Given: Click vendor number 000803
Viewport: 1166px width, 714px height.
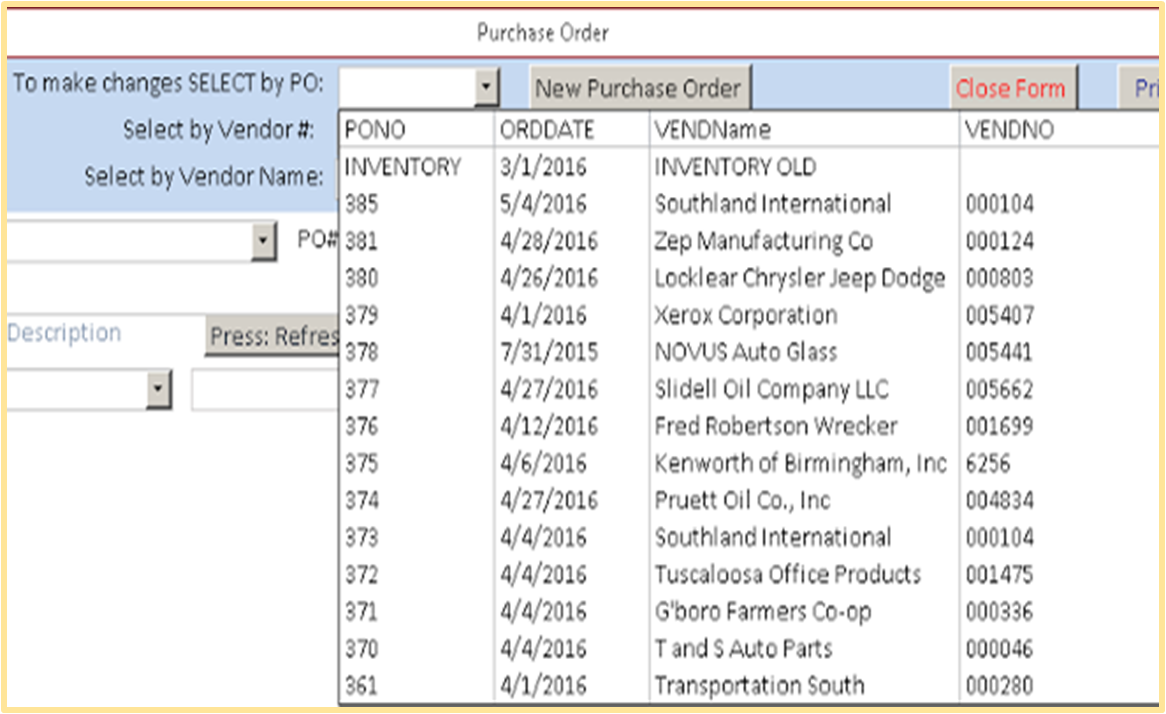Looking at the screenshot, I should tap(1000, 278).
